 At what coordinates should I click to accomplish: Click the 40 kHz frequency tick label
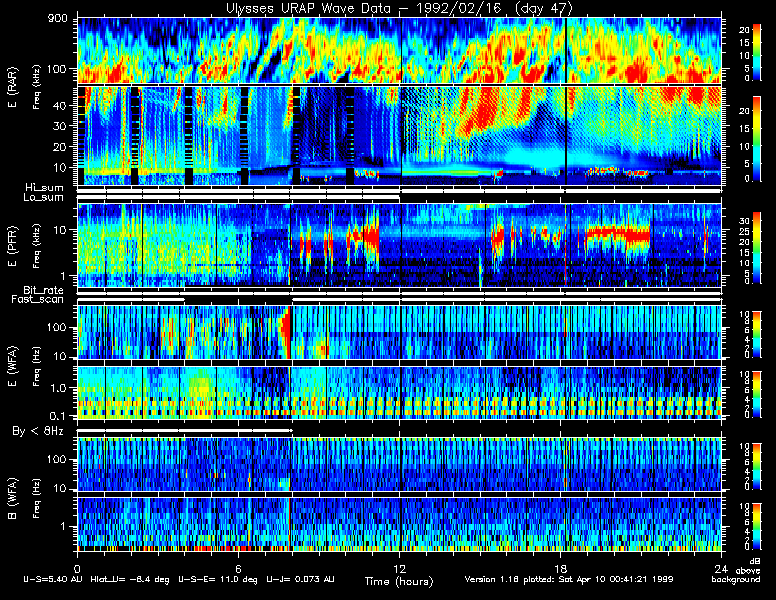tap(60, 105)
